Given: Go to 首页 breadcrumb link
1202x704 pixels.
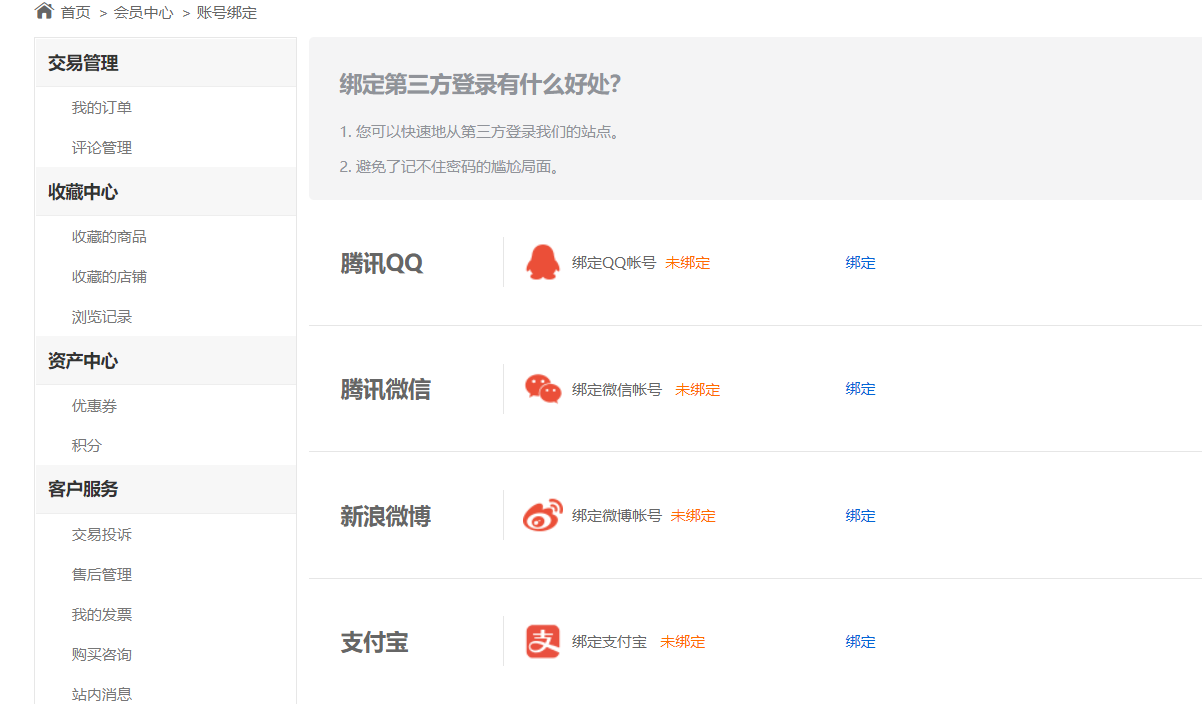Looking at the screenshot, I should [75, 13].
